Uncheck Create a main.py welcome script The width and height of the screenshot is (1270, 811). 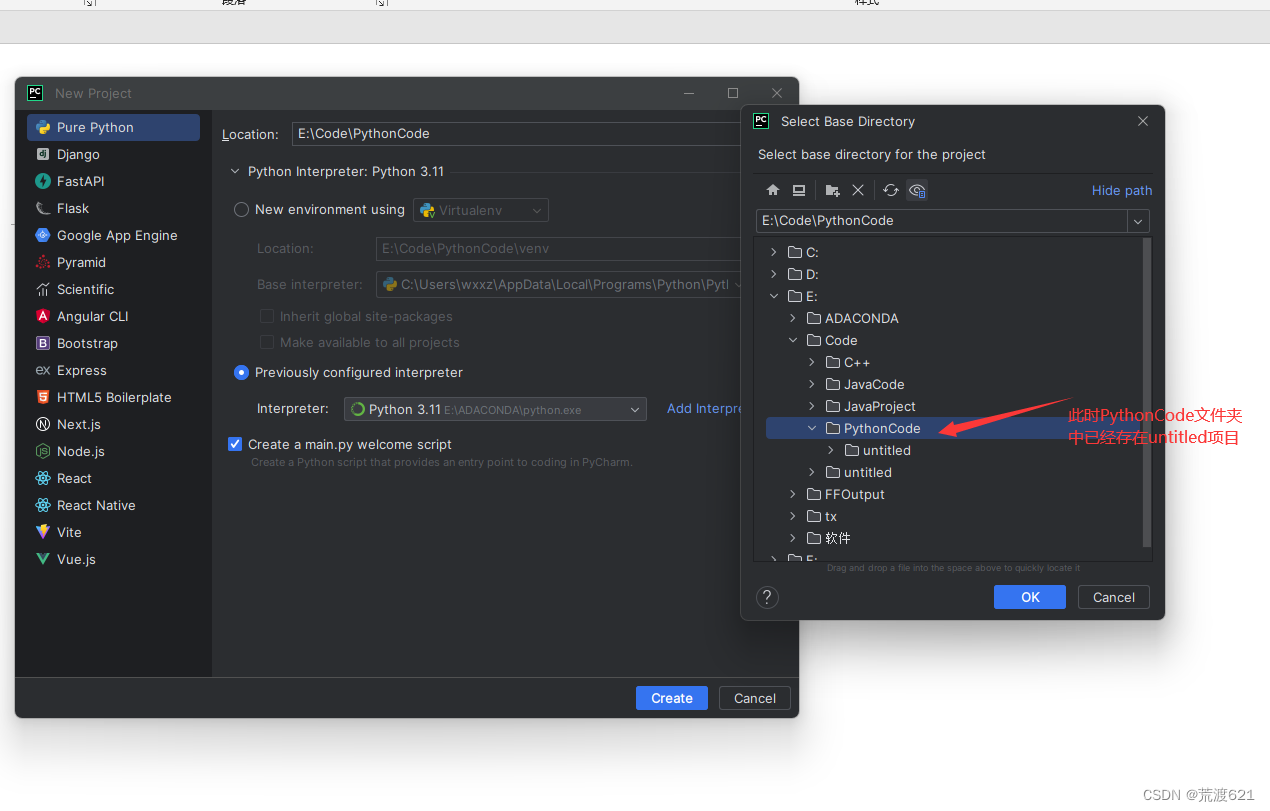click(235, 444)
